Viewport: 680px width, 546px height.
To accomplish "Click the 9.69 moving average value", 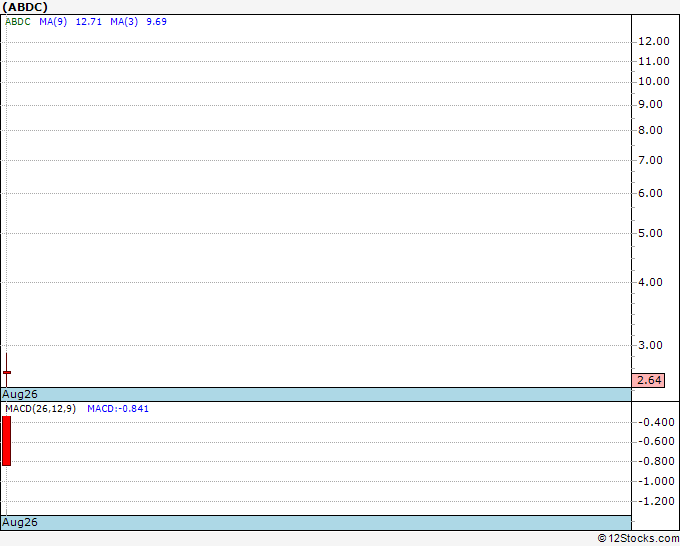I will [x=157, y=22].
